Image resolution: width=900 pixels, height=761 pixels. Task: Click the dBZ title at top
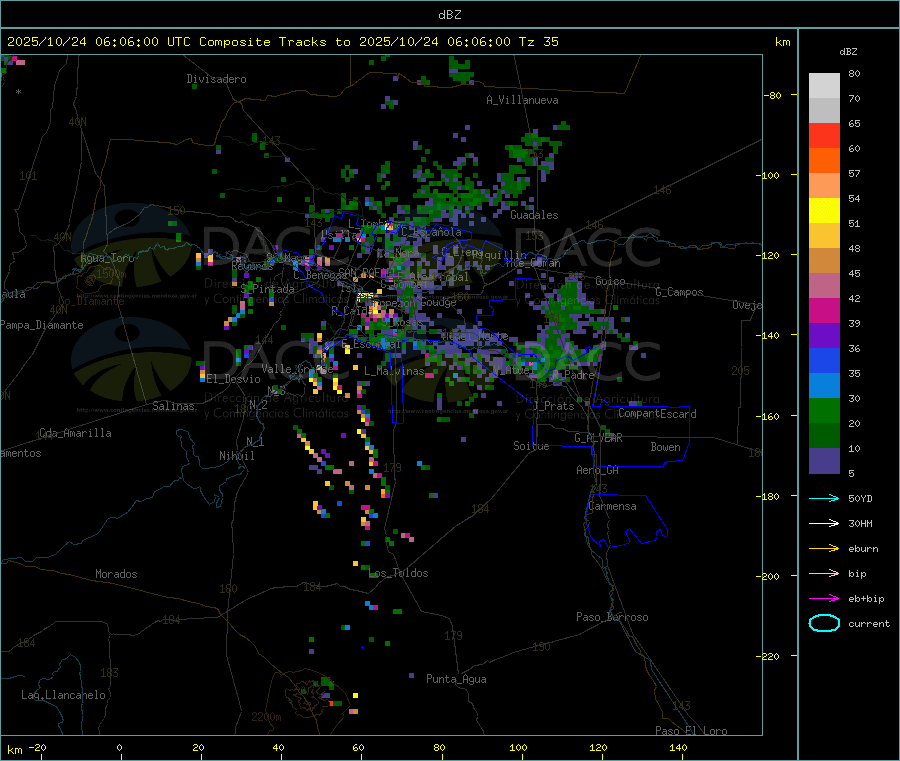(x=449, y=15)
